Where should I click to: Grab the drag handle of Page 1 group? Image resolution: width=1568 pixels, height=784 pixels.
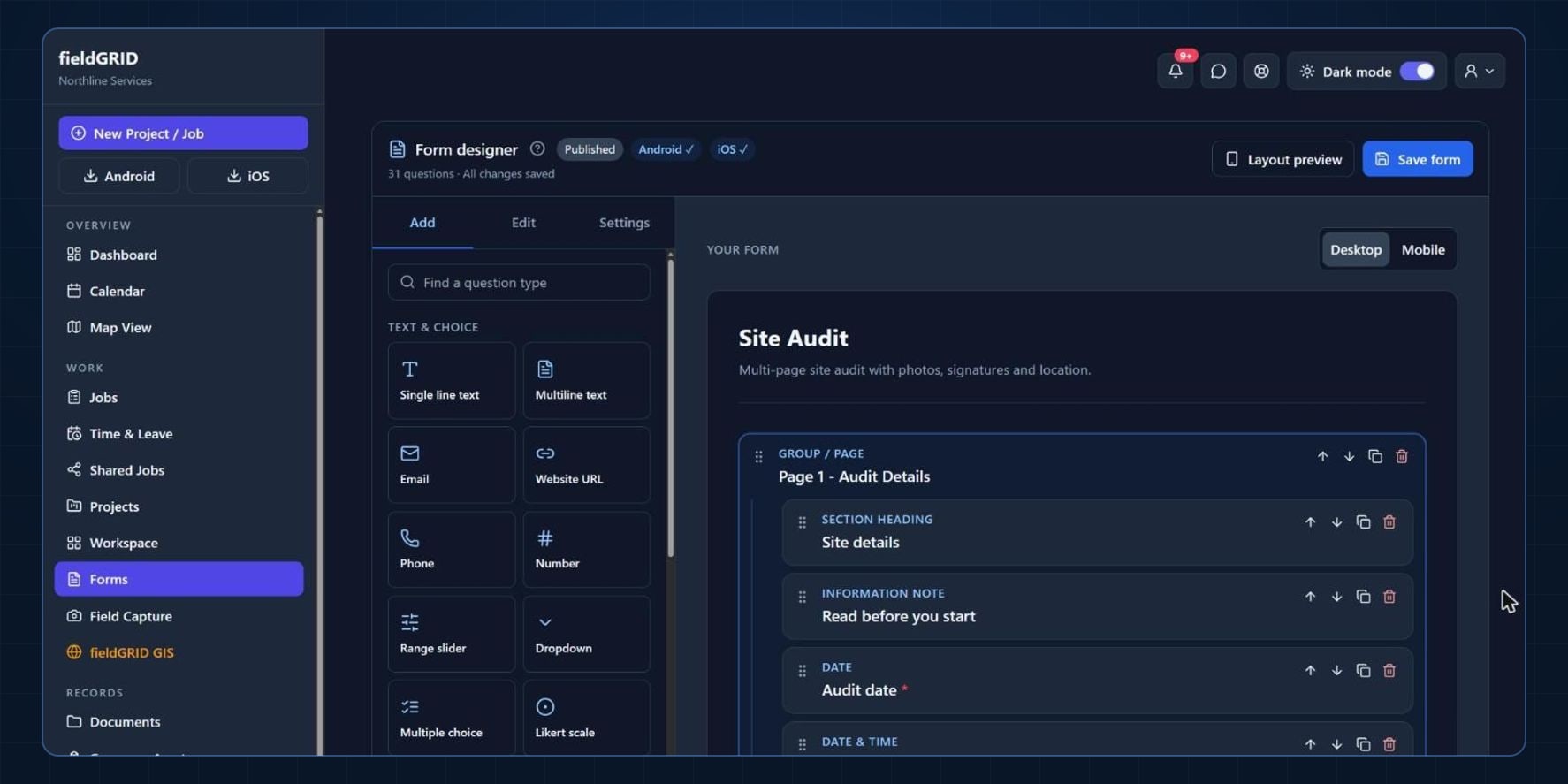758,457
